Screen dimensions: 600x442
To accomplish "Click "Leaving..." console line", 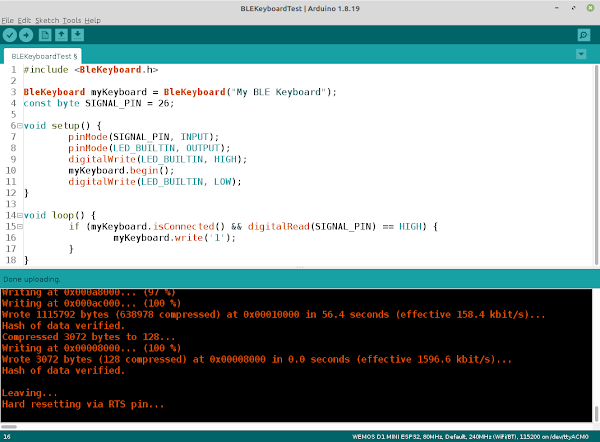I will coord(29,393).
